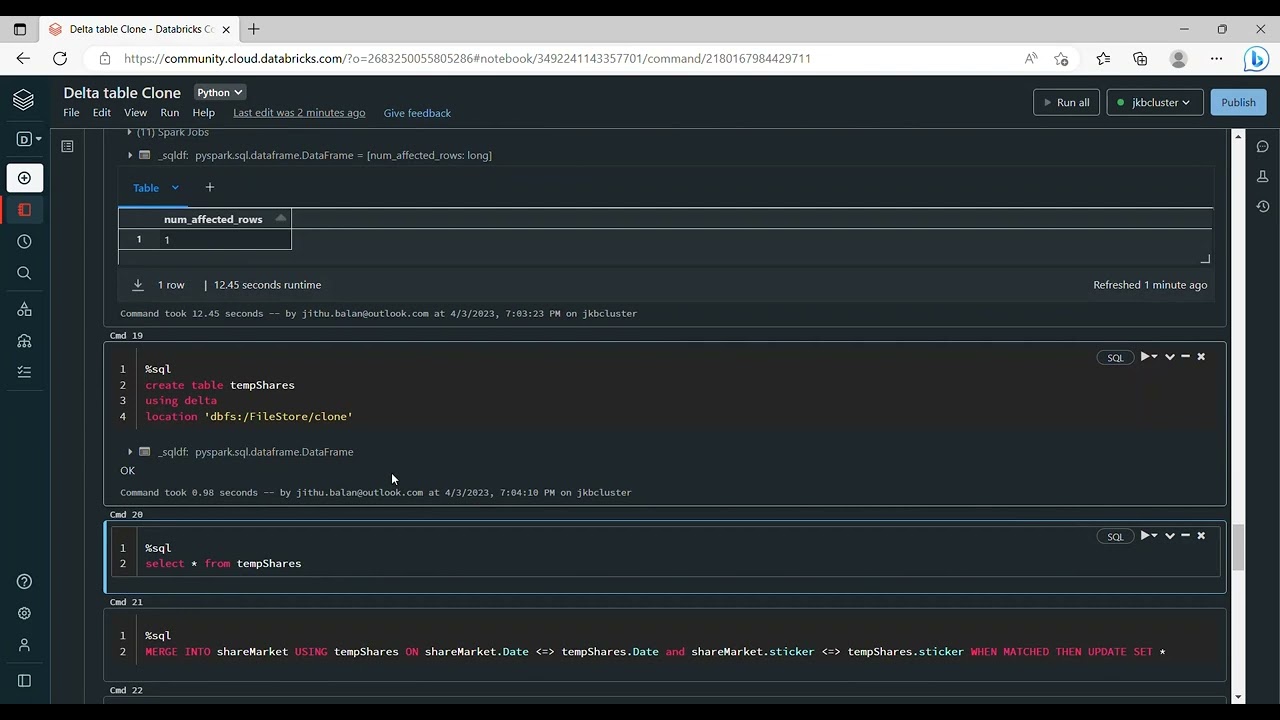
Task: Open the Workspace sidebar icon
Action: click(x=24, y=210)
